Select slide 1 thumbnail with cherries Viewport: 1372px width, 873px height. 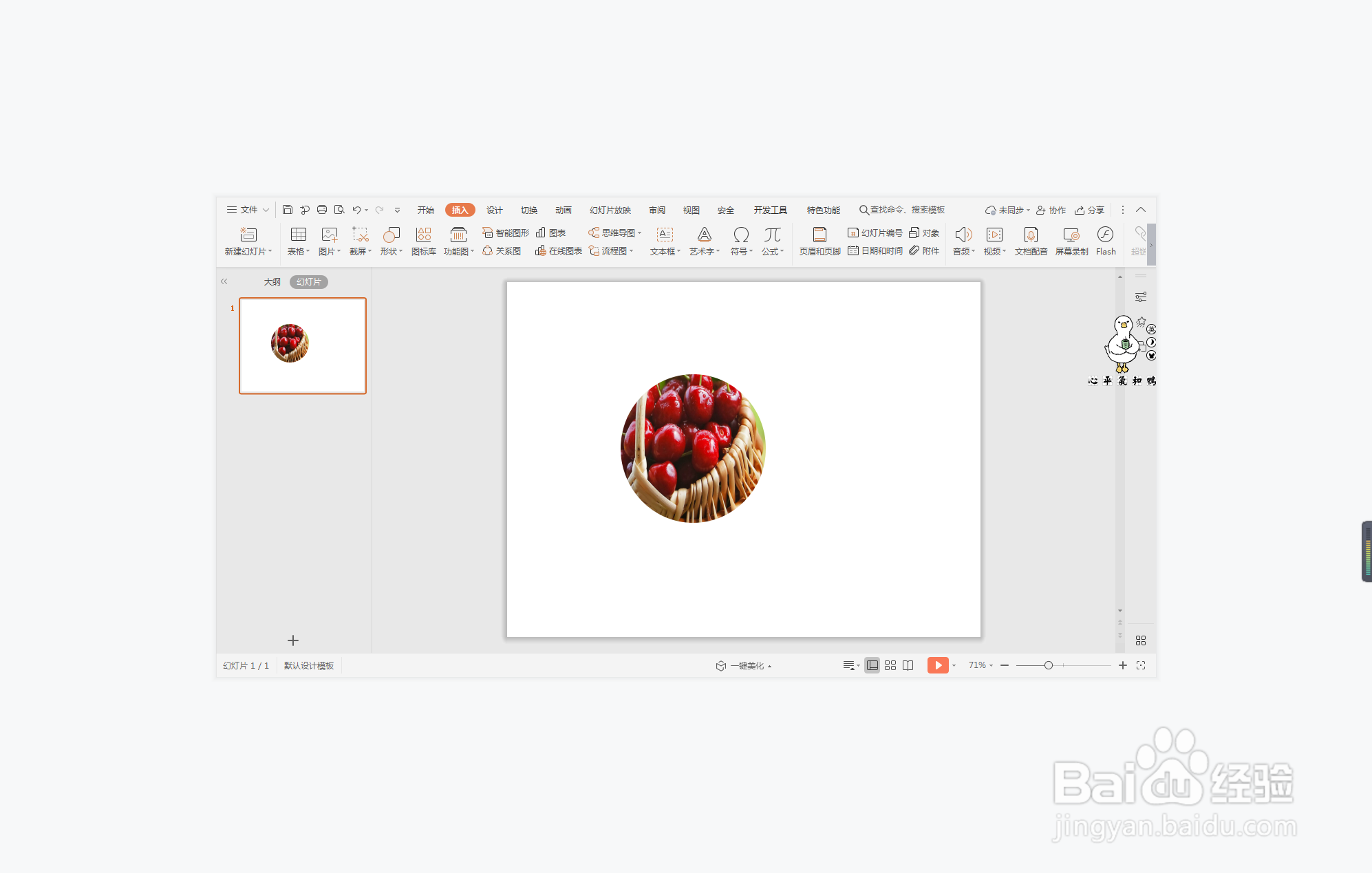[x=302, y=345]
